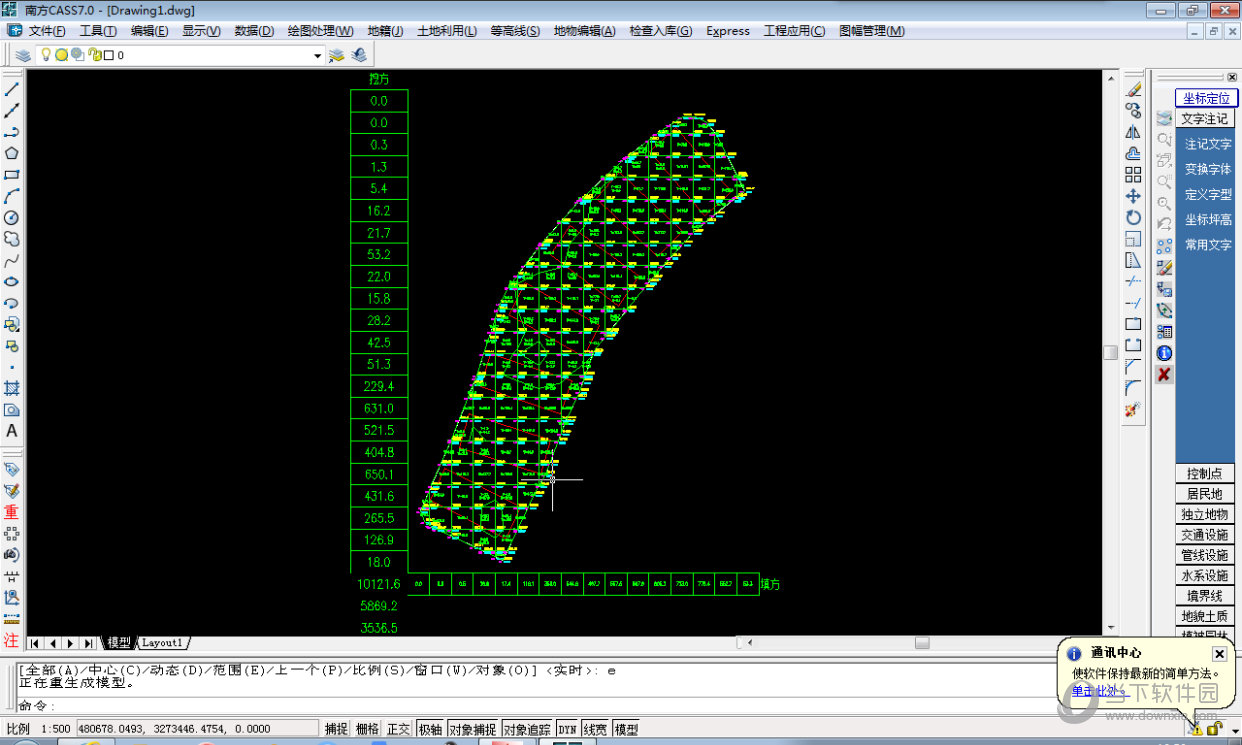Select the Copy objects tool
Screen dimensions: 1242x745
click(x=1134, y=110)
